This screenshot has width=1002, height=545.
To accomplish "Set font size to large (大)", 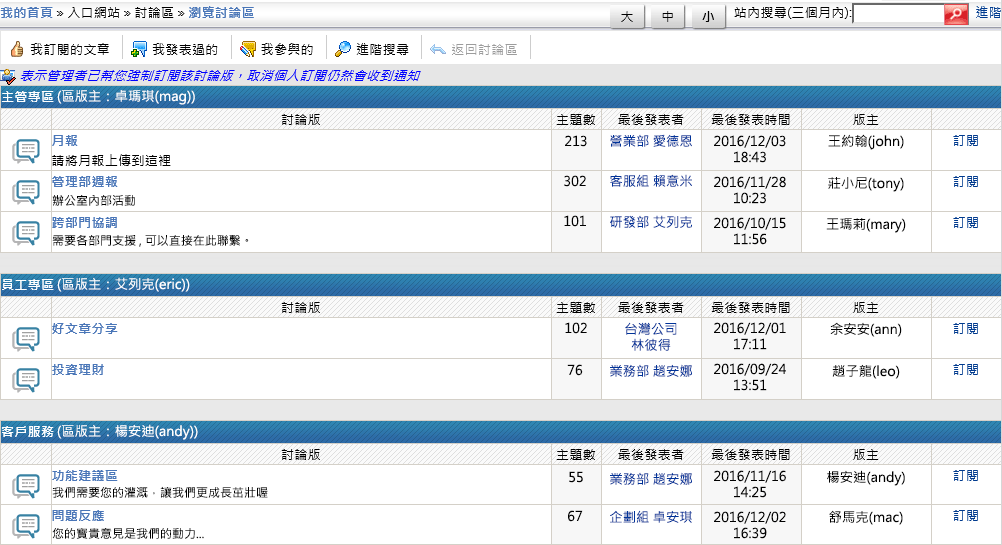I will pyautogui.click(x=627, y=17).
